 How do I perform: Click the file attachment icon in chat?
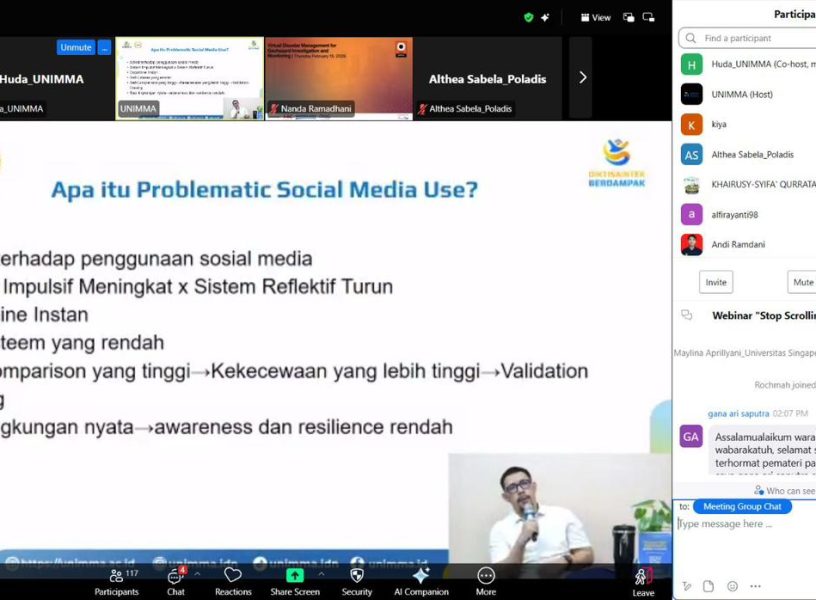click(x=709, y=586)
